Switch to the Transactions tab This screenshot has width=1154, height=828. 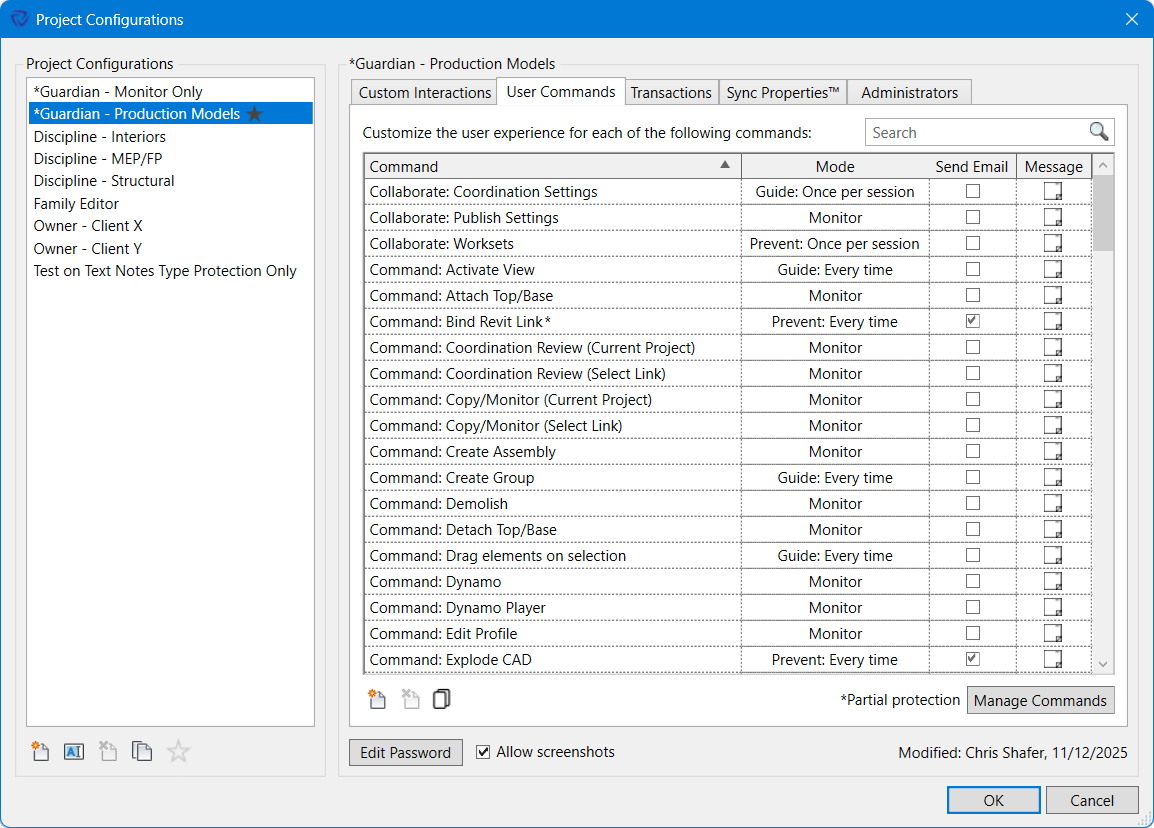point(671,91)
